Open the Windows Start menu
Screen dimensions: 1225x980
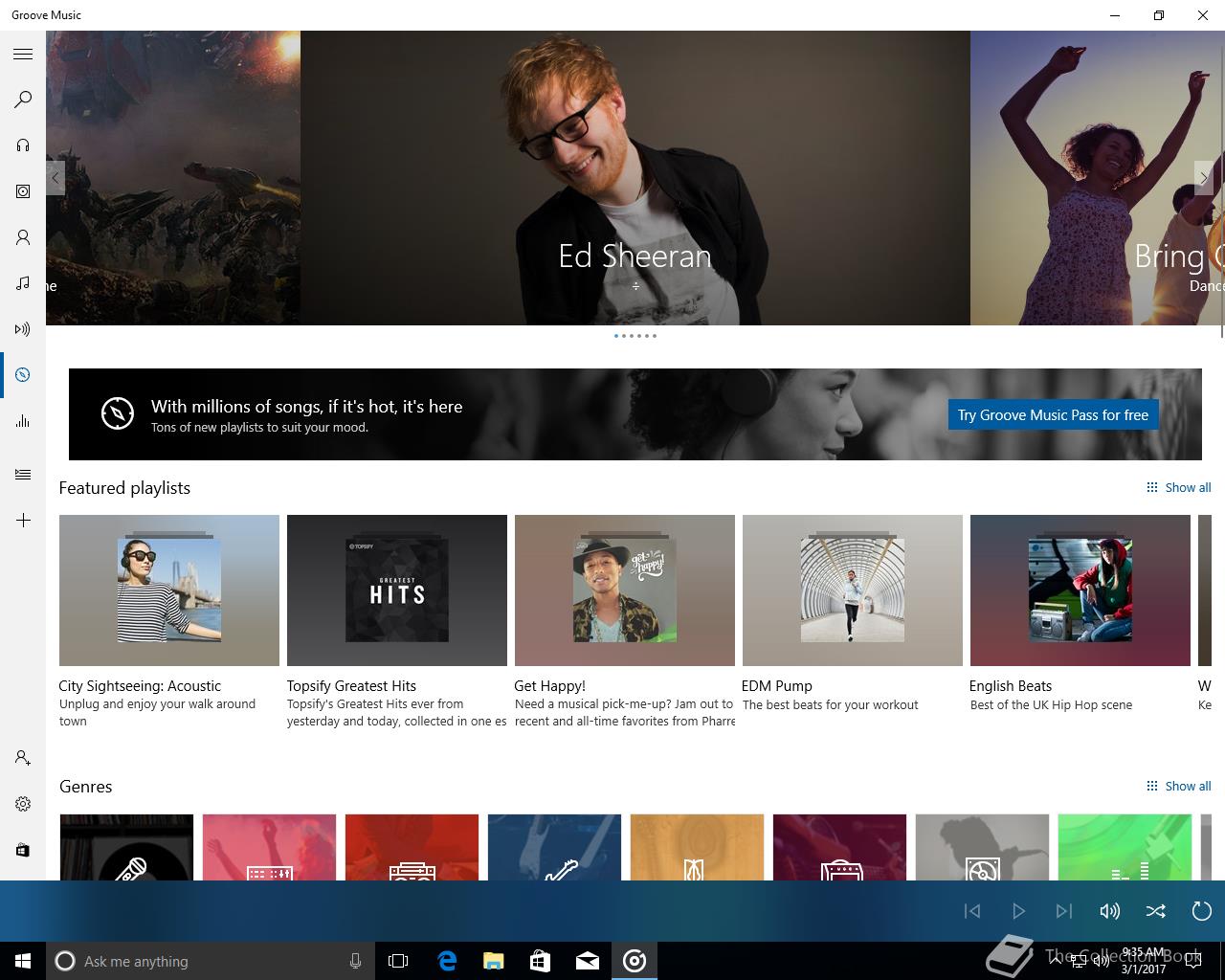(x=23, y=961)
